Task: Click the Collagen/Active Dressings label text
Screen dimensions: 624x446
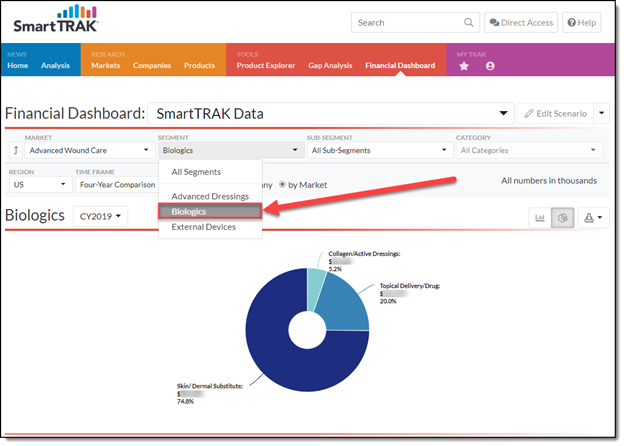Action: click(x=364, y=253)
